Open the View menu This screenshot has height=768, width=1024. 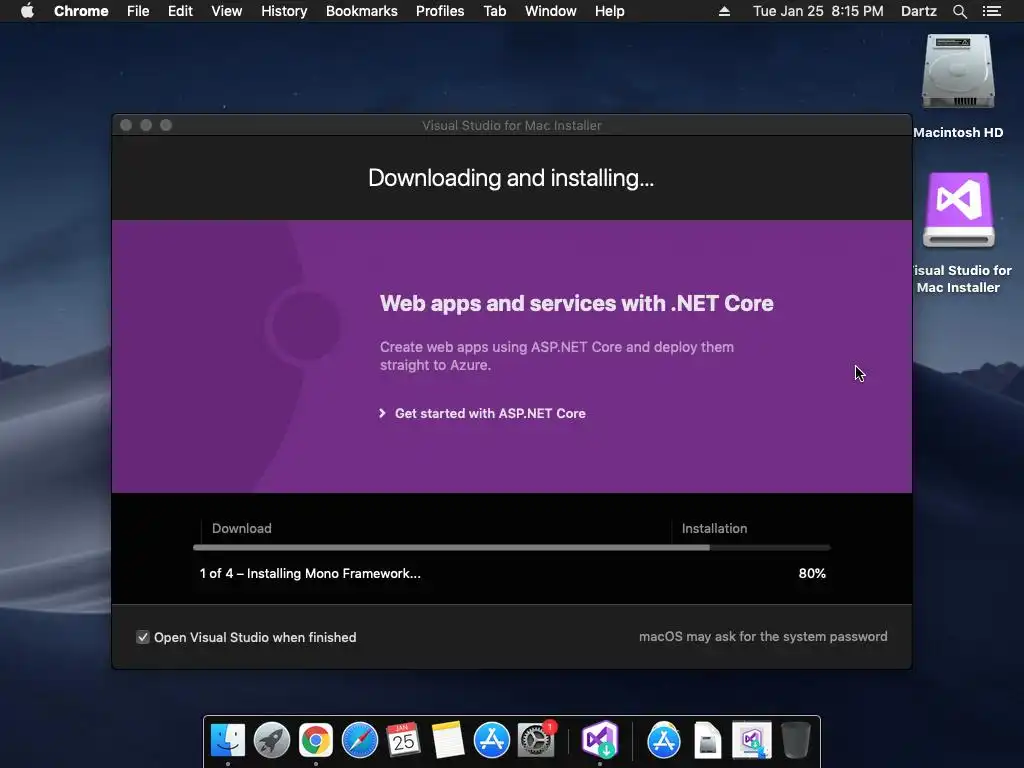coord(227,11)
